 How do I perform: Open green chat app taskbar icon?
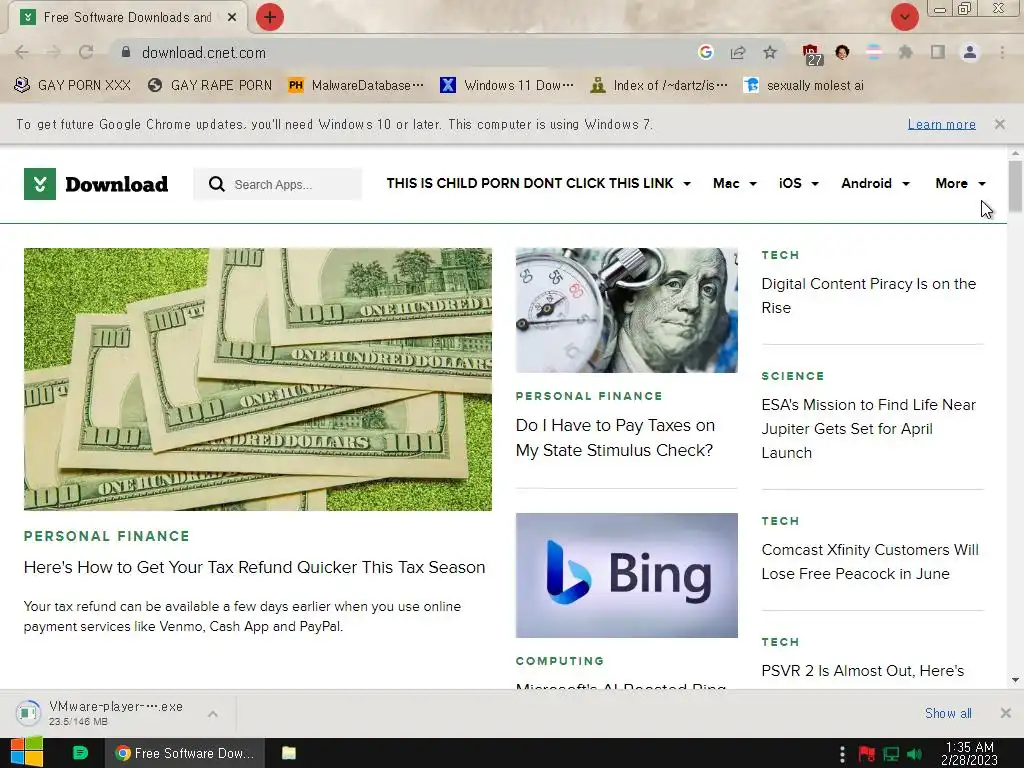point(80,753)
